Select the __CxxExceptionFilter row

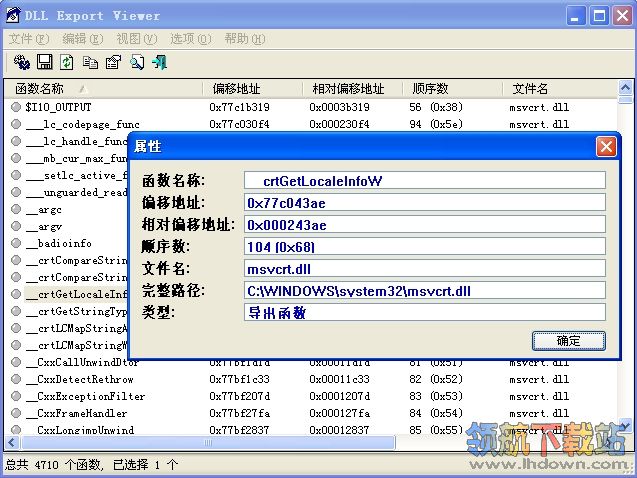coord(311,396)
